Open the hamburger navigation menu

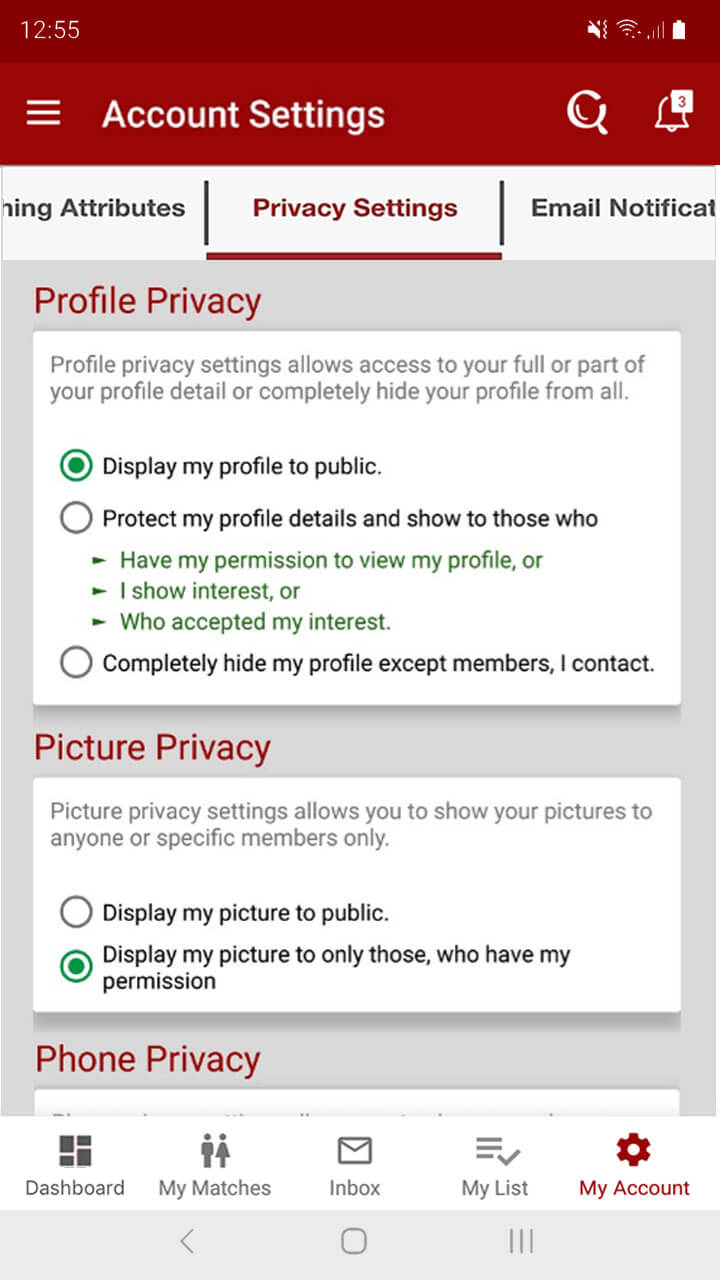click(43, 113)
